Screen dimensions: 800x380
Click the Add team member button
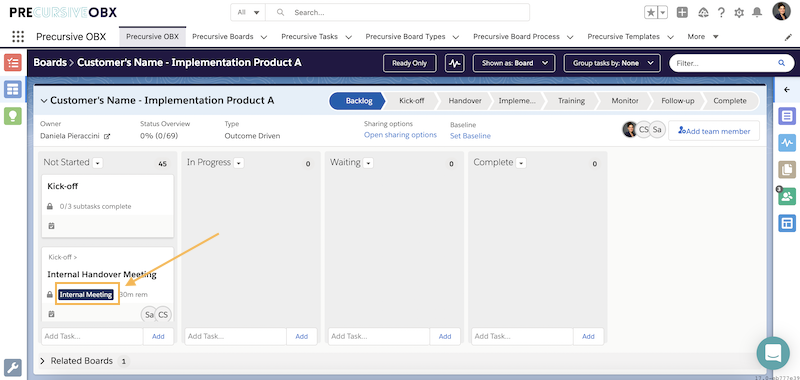tap(714, 131)
